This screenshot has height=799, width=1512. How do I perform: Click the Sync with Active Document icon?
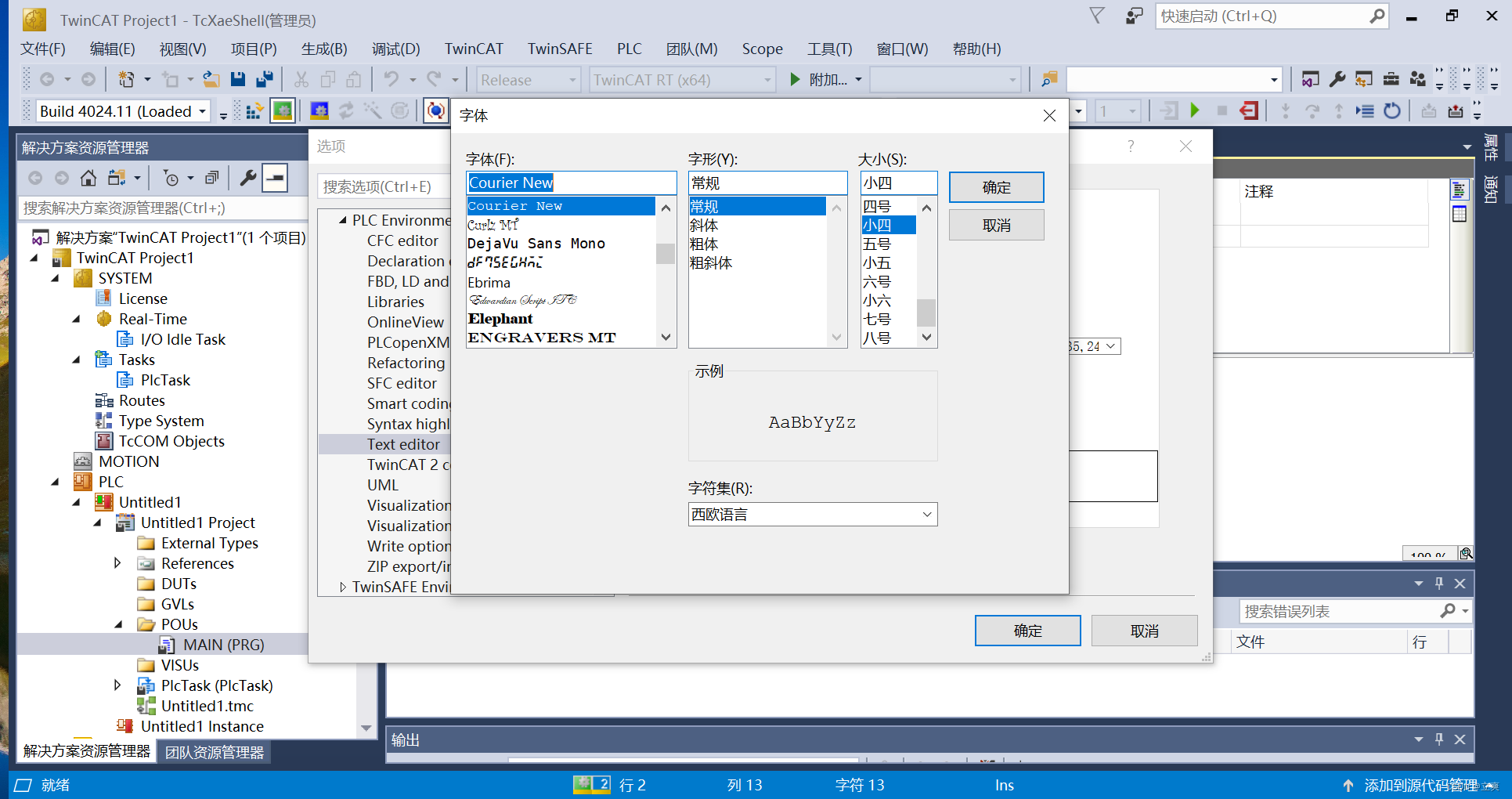[117, 178]
